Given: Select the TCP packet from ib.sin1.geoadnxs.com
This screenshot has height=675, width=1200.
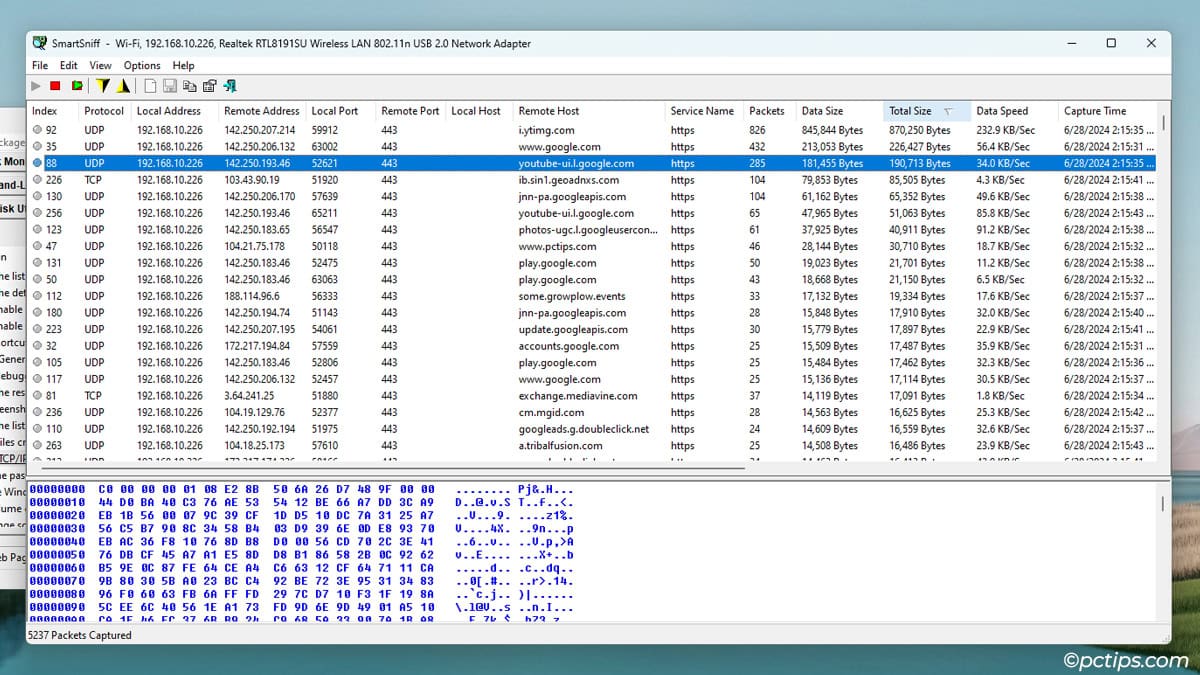Looking at the screenshot, I should pyautogui.click(x=400, y=180).
